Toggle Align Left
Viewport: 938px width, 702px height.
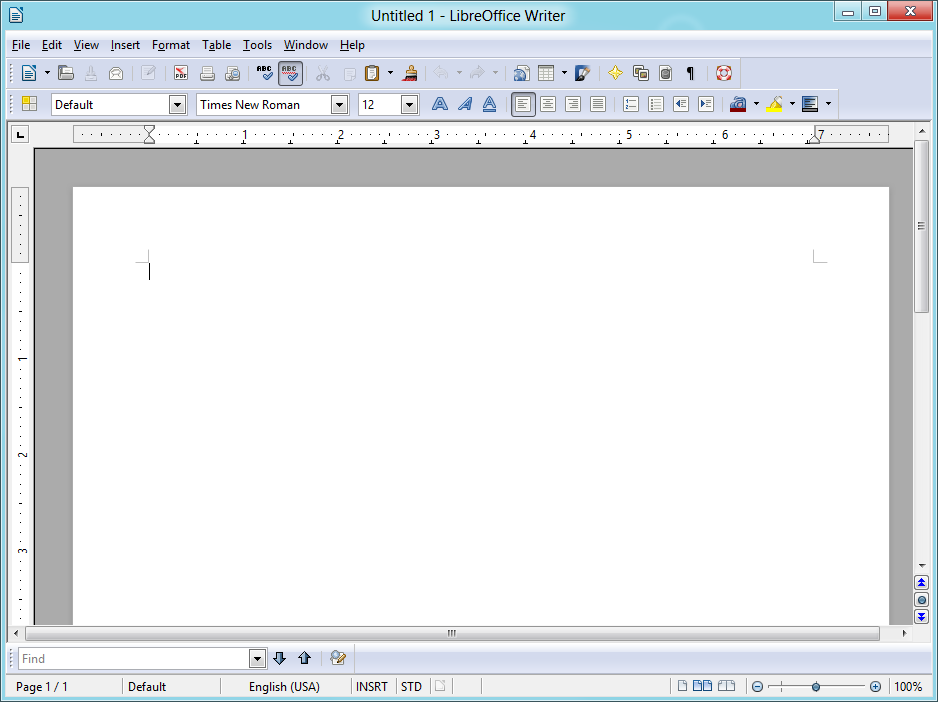pos(523,104)
